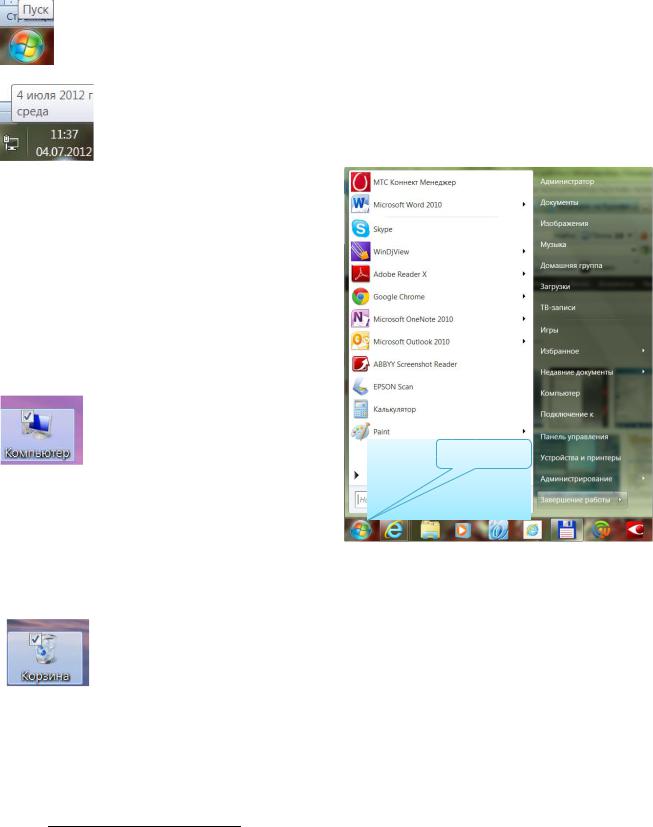Show all programs via the black arrow
Screen dimensions: 653x827
357,475
